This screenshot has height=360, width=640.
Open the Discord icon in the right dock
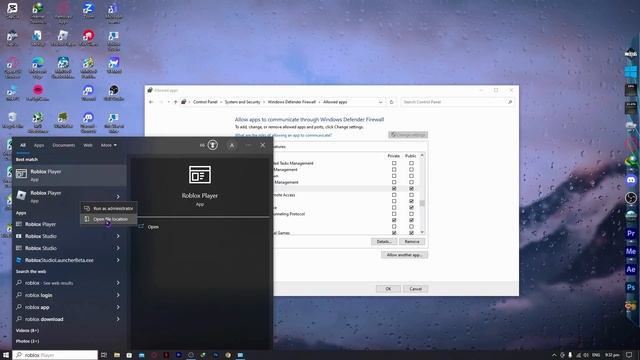[x=631, y=180]
